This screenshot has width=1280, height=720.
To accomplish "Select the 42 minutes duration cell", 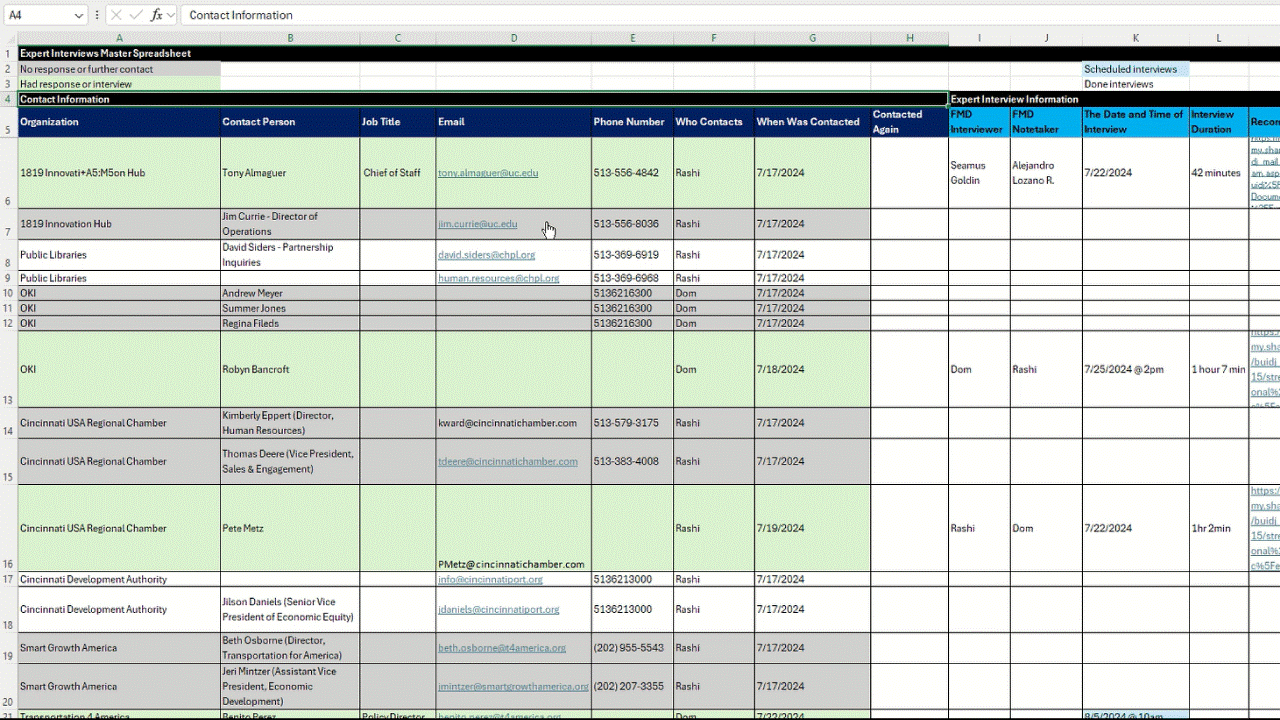I will coord(1219,173).
